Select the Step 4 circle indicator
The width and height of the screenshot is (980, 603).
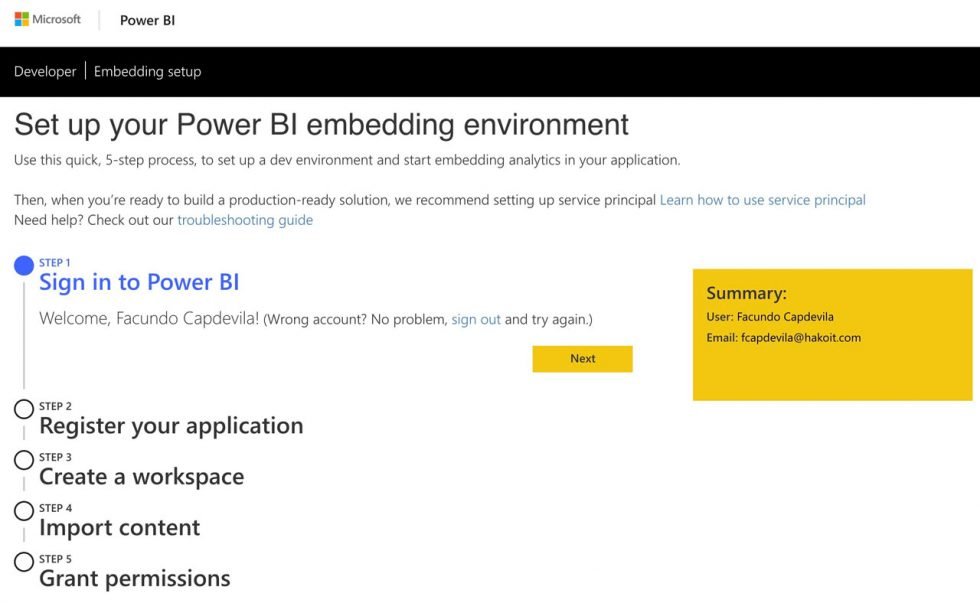pyautogui.click(x=24, y=511)
